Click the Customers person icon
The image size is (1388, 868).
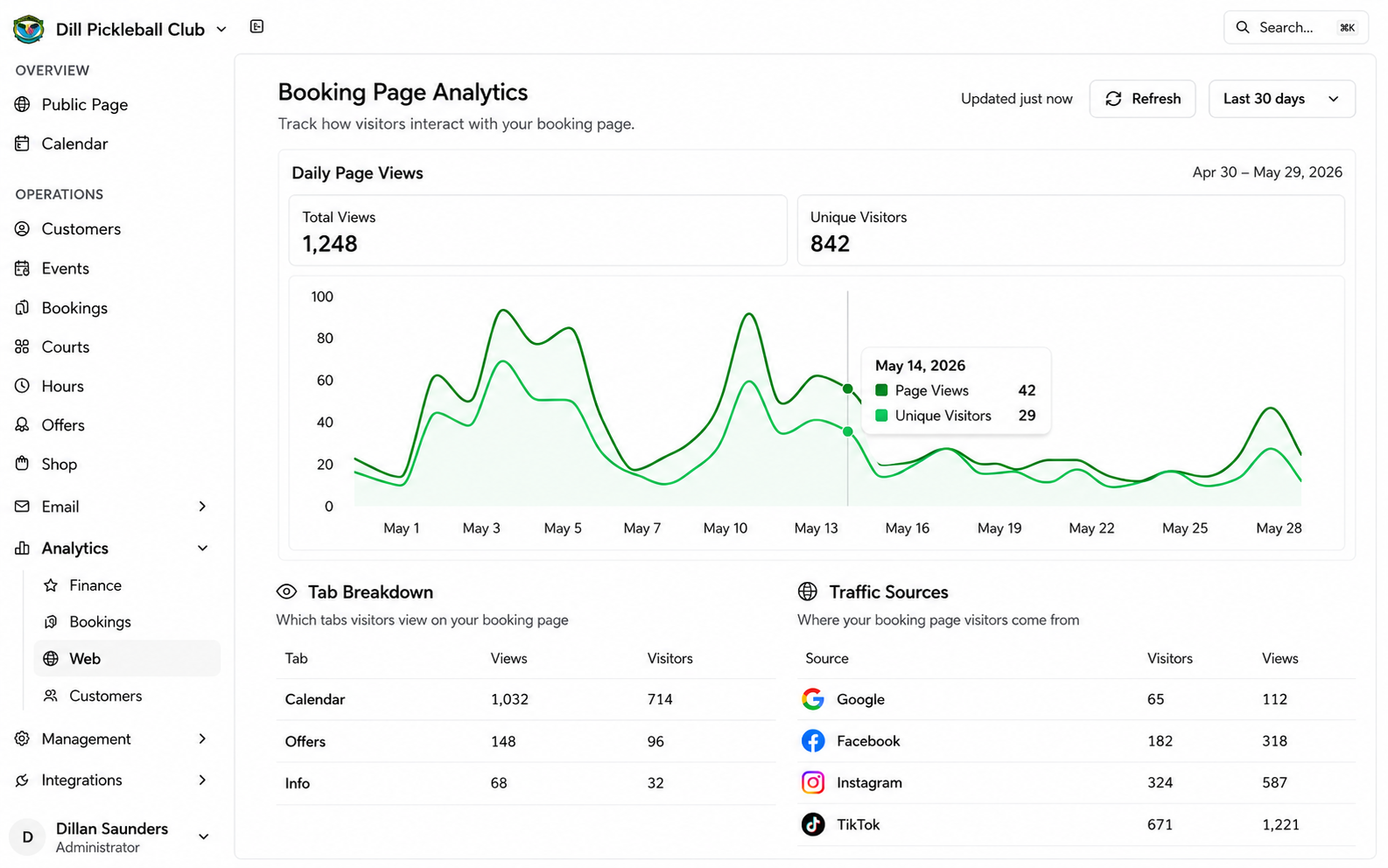[x=23, y=228]
